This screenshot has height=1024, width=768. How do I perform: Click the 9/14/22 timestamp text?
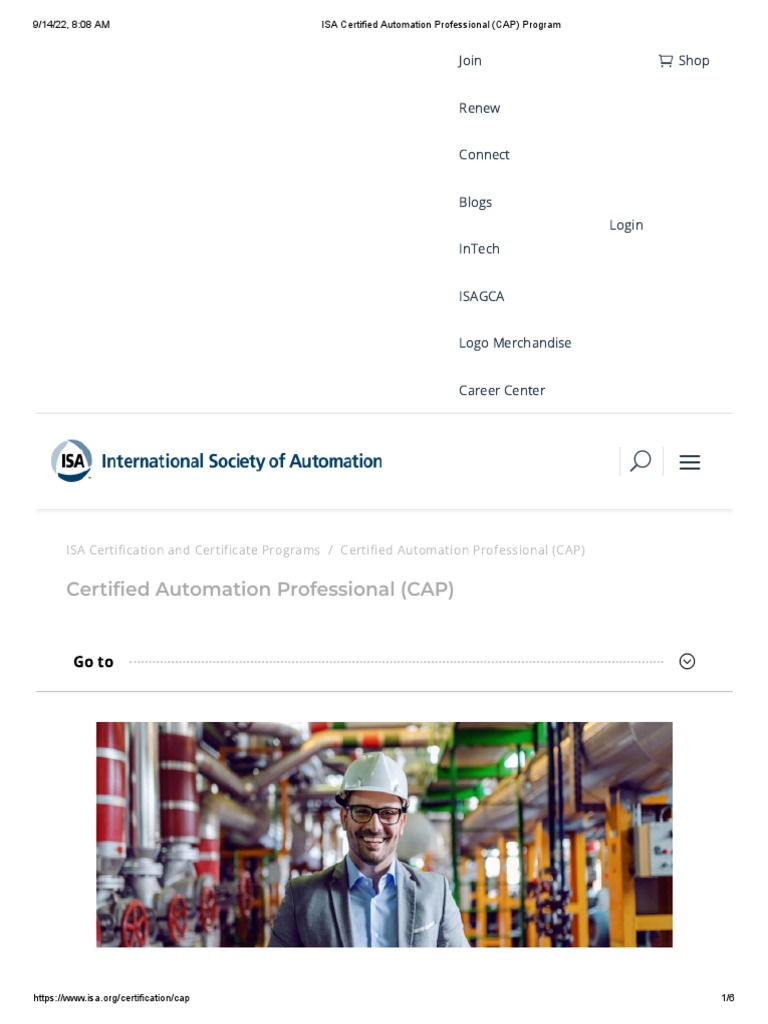(x=71, y=25)
